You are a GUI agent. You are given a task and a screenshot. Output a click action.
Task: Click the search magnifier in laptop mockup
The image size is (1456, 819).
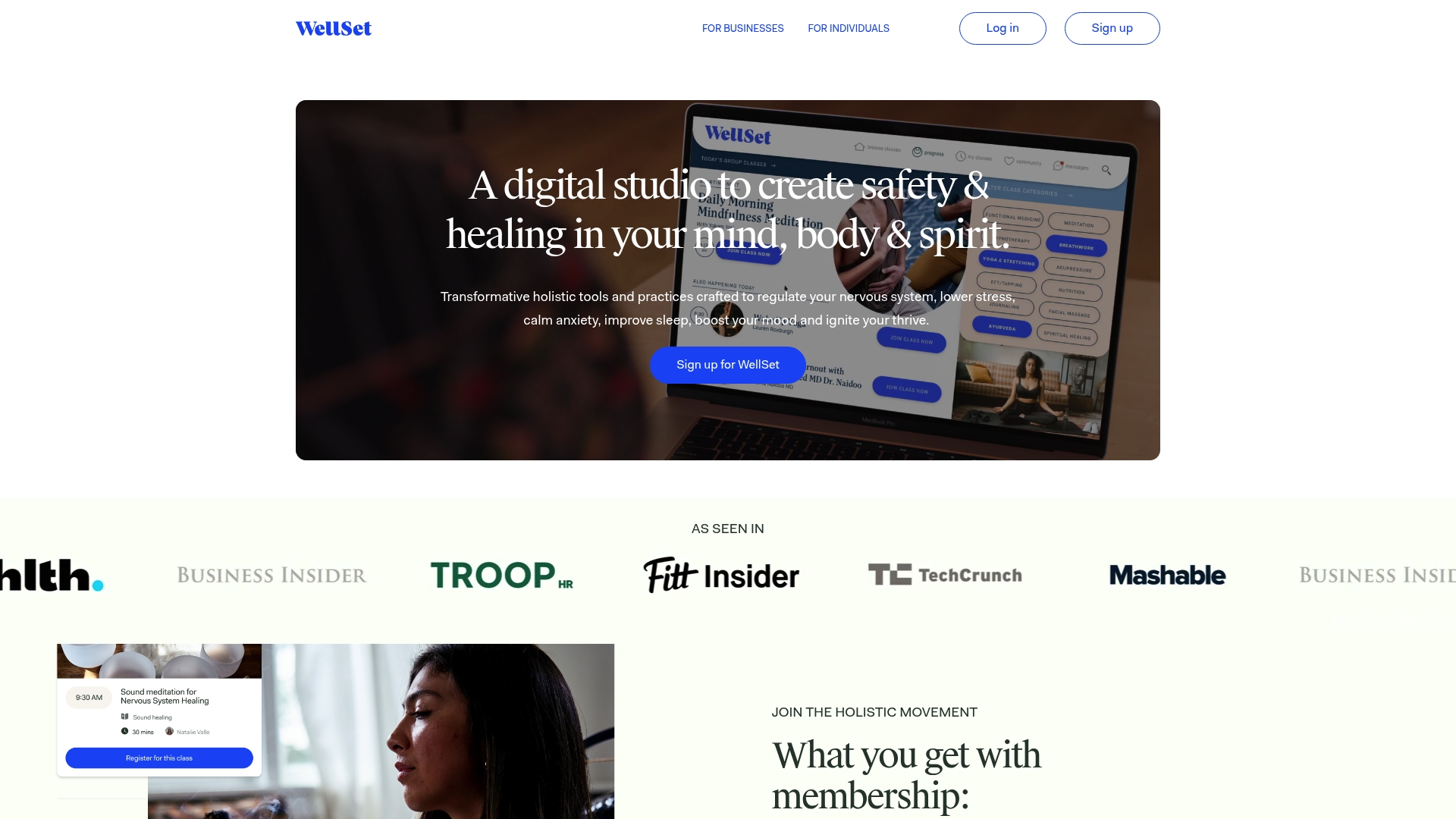(1106, 171)
